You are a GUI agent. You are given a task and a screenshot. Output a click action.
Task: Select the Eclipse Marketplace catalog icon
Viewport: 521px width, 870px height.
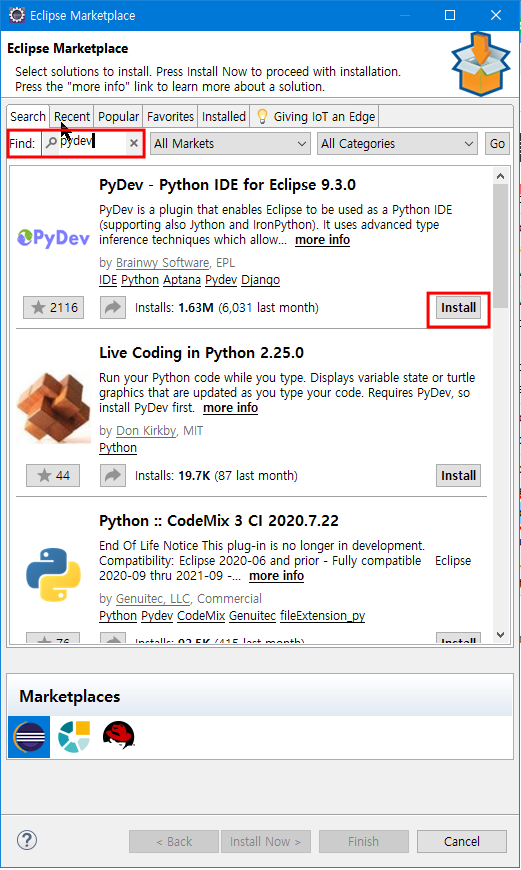(x=29, y=737)
